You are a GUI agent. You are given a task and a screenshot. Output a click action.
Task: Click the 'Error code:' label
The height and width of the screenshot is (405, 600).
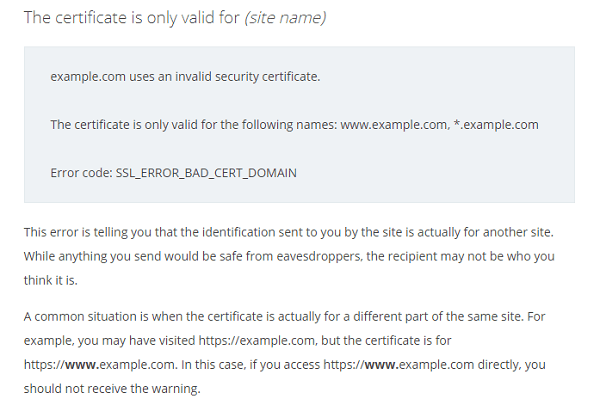coord(81,173)
